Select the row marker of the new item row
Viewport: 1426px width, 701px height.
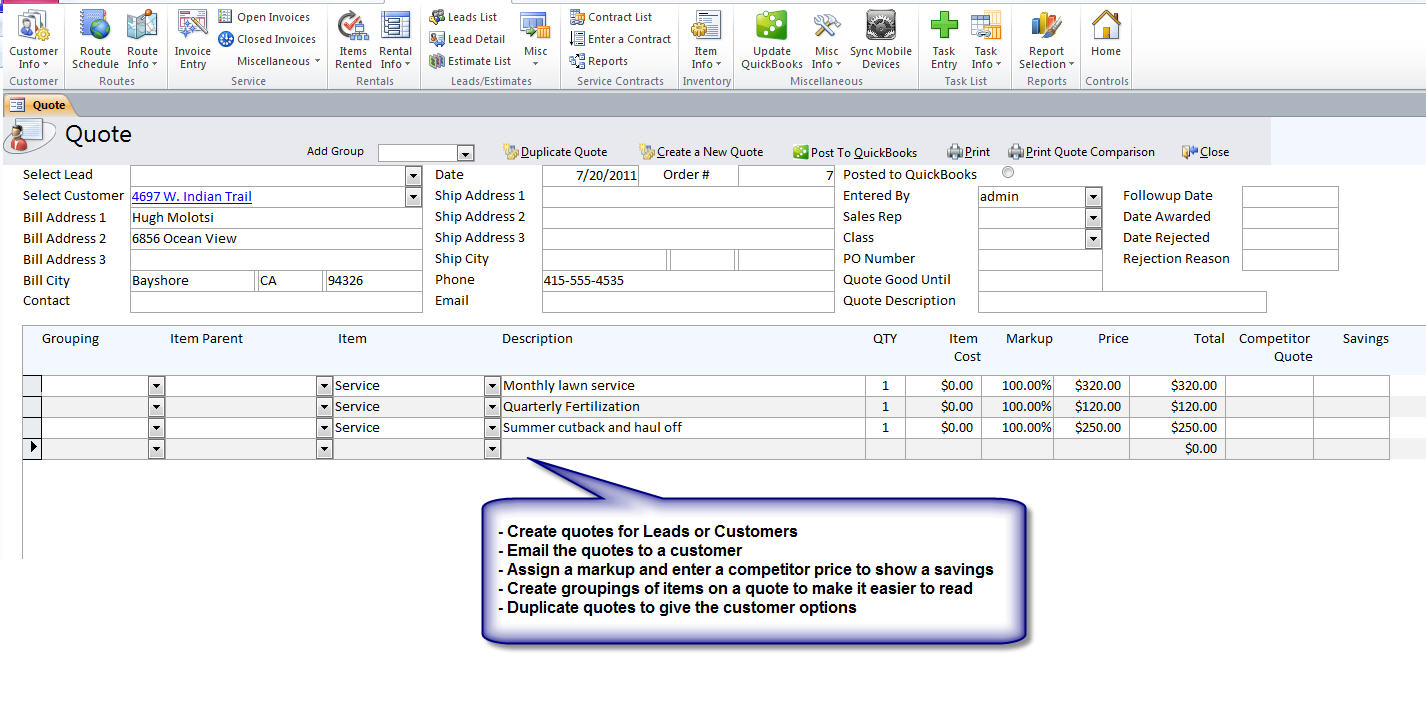tap(32, 448)
